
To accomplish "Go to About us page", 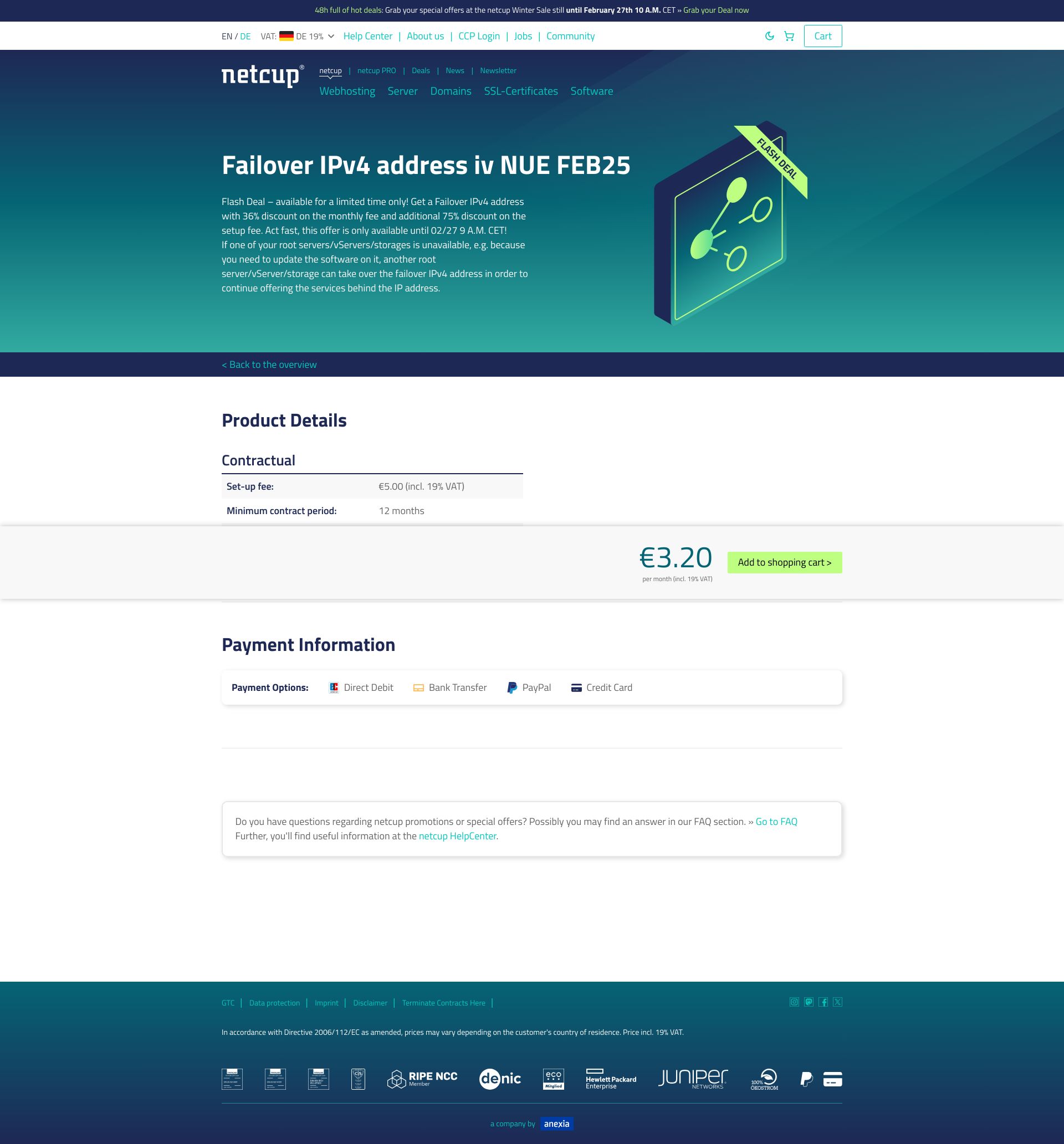I will click(425, 36).
